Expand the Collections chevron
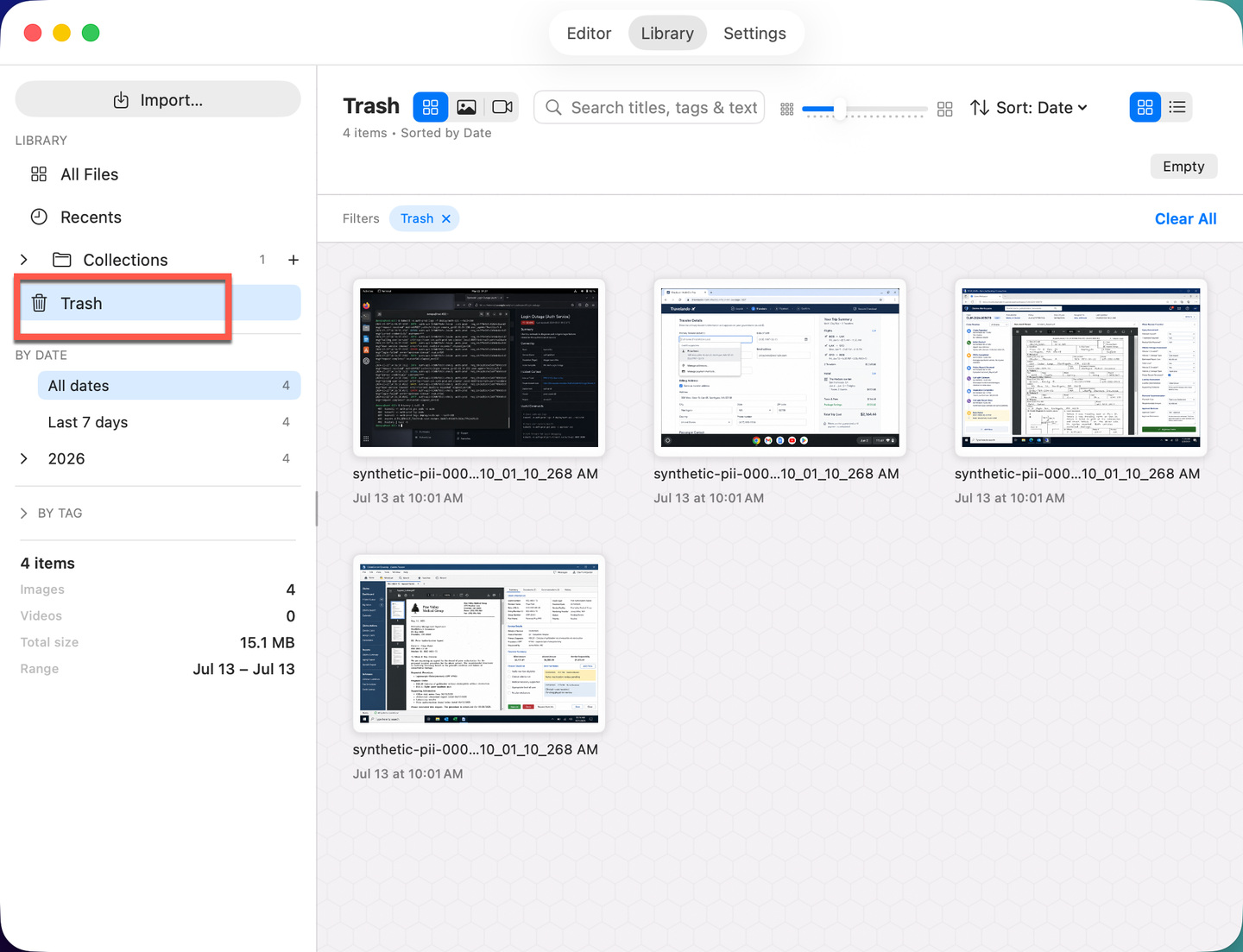Viewport: 1243px width, 952px height. tap(24, 260)
